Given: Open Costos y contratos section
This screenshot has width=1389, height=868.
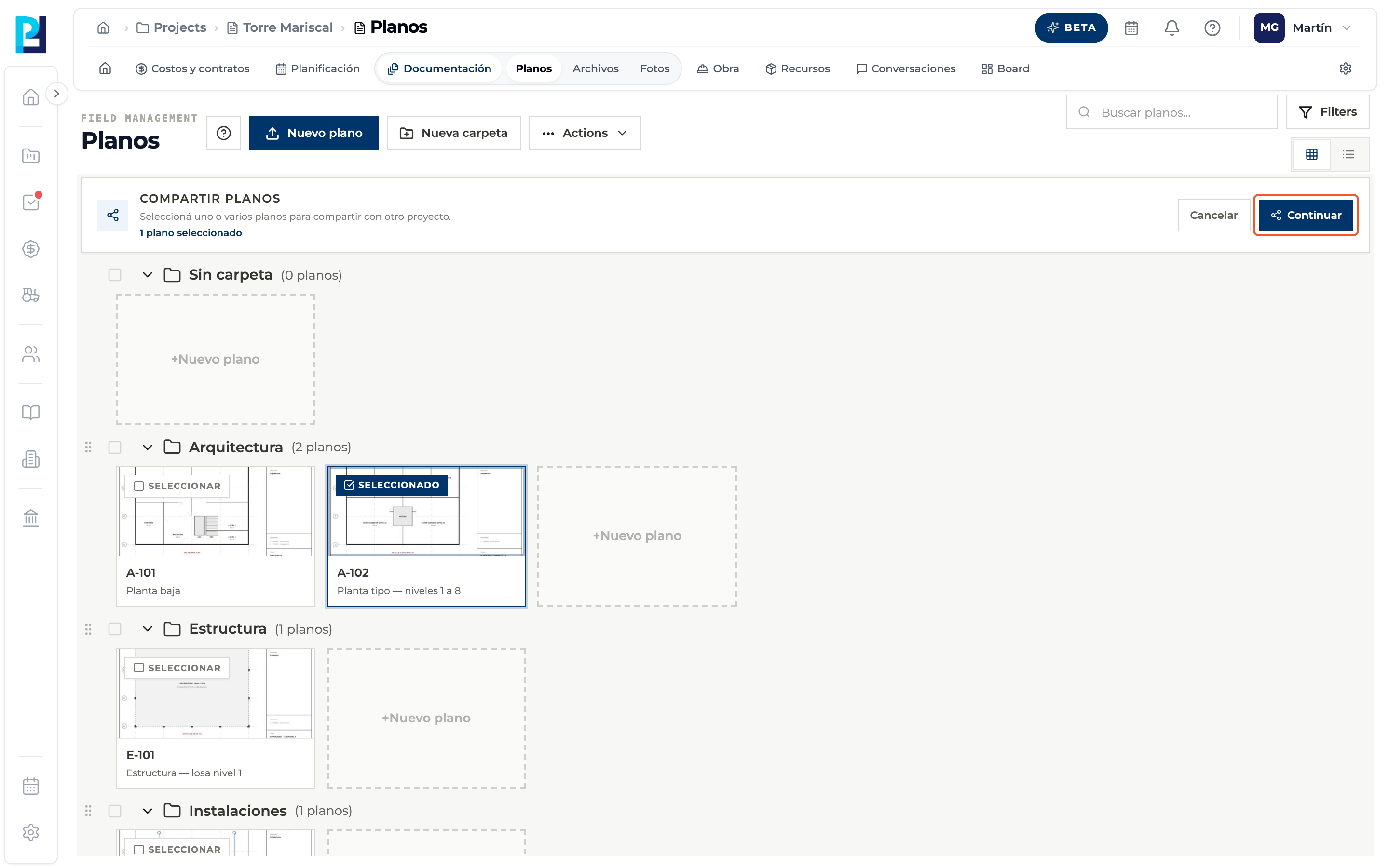Looking at the screenshot, I should pyautogui.click(x=192, y=69).
